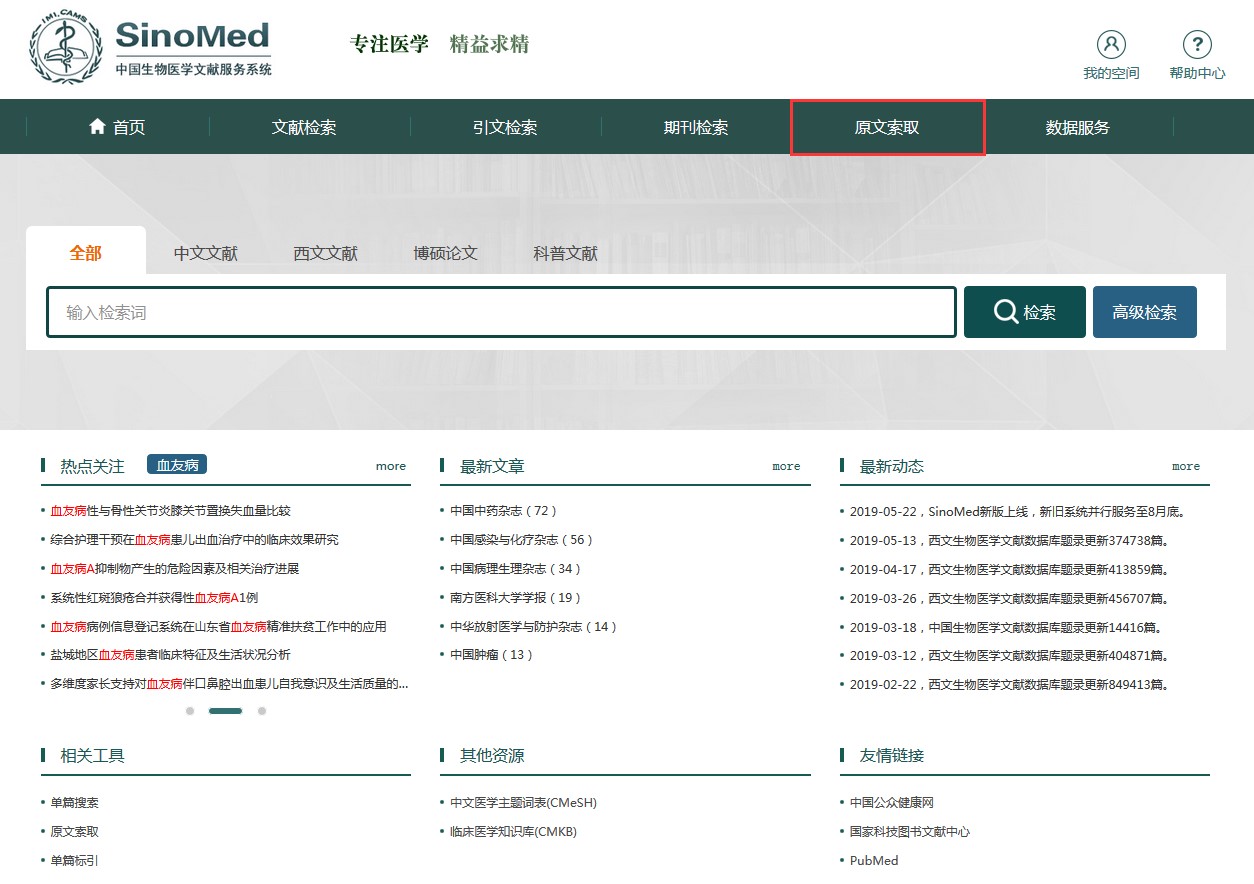Open the 数据服务 navigation menu

point(1077,127)
